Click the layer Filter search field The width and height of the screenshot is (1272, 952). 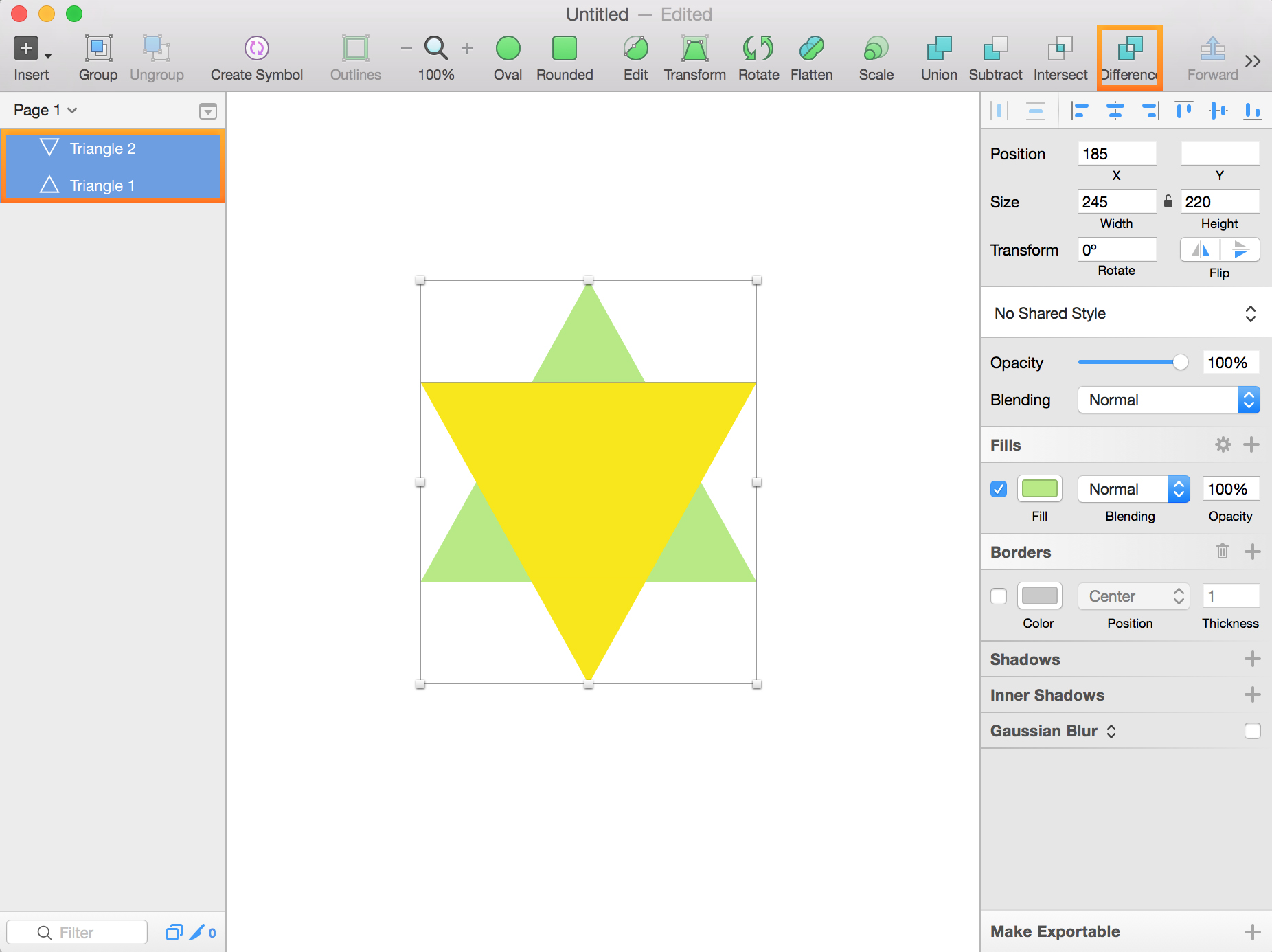click(x=77, y=932)
